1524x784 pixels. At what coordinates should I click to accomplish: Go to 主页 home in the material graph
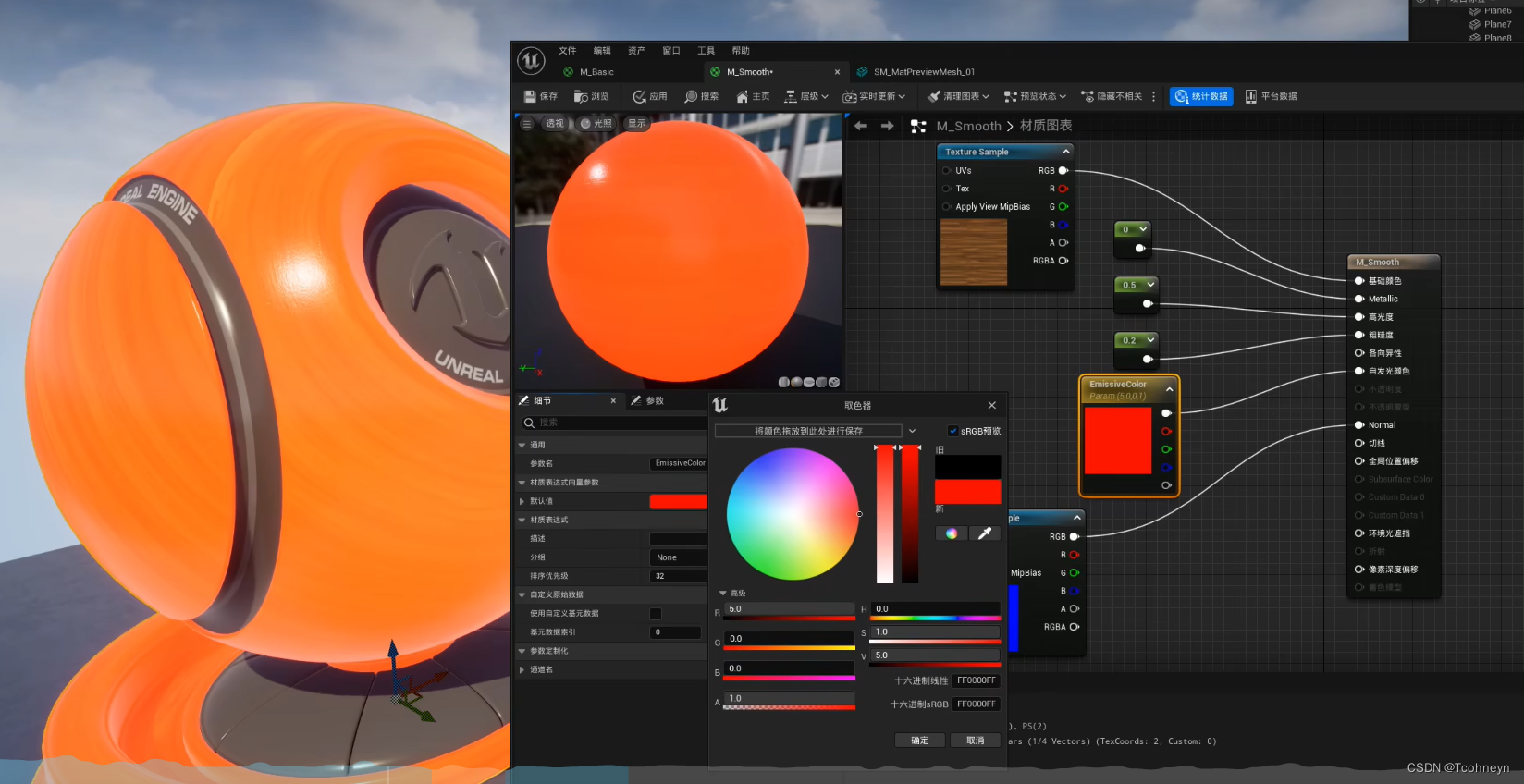coord(753,96)
